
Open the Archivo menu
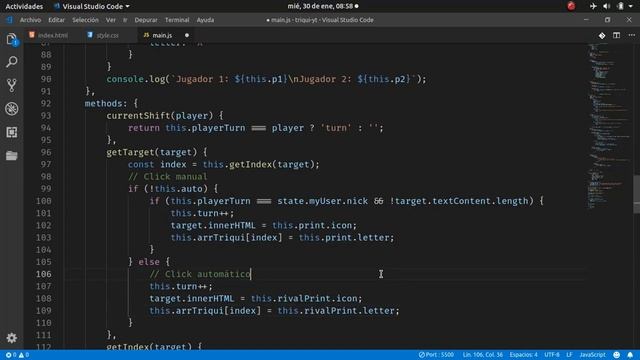30,20
